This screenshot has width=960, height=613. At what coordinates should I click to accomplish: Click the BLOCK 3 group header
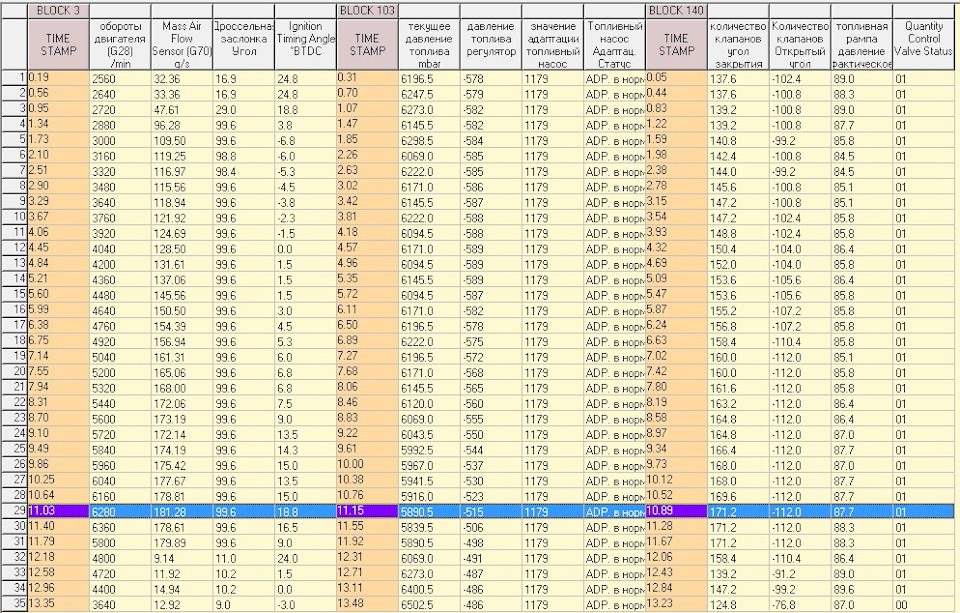point(57,9)
